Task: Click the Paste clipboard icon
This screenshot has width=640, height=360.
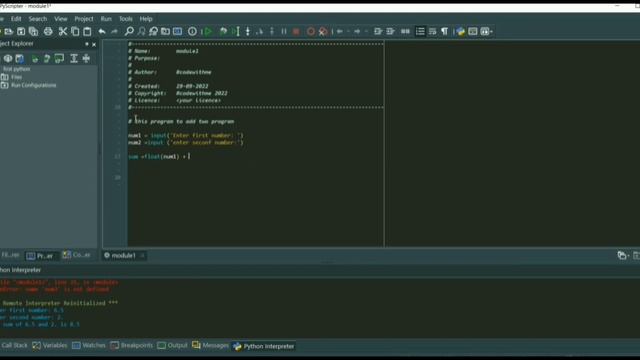Action: click(87, 31)
